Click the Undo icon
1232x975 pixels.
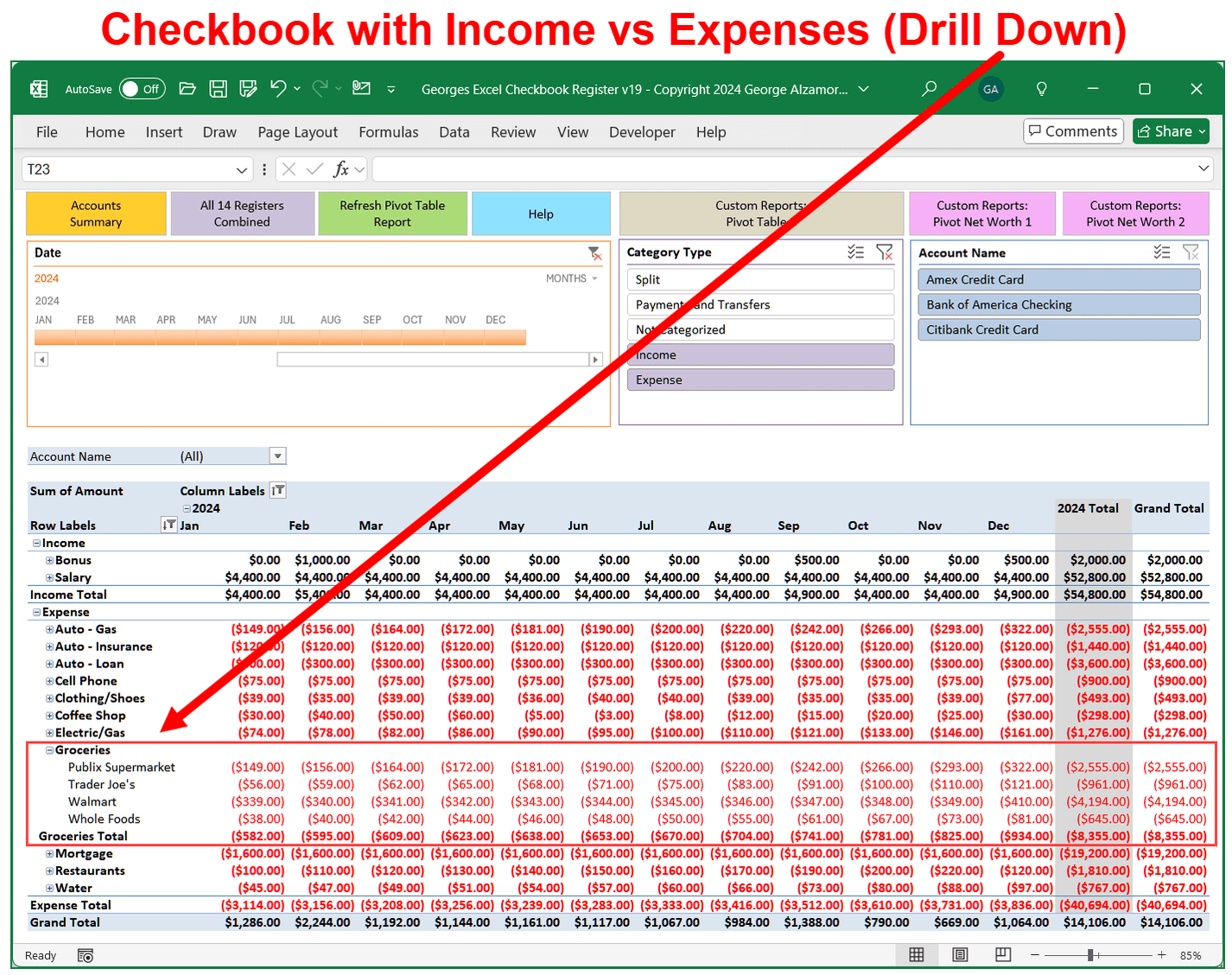276,88
